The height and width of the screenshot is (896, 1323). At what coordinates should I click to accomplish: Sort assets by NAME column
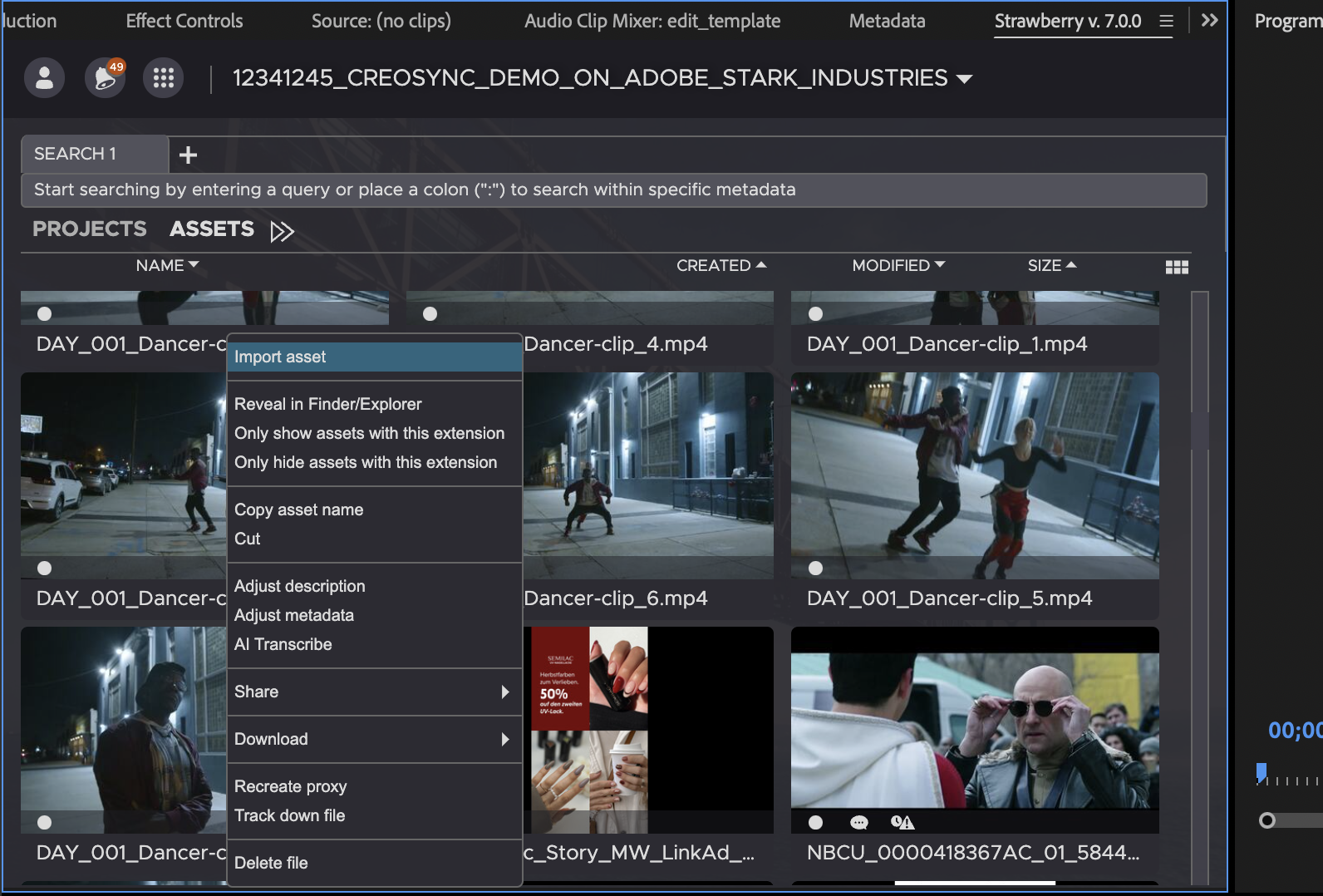point(167,265)
